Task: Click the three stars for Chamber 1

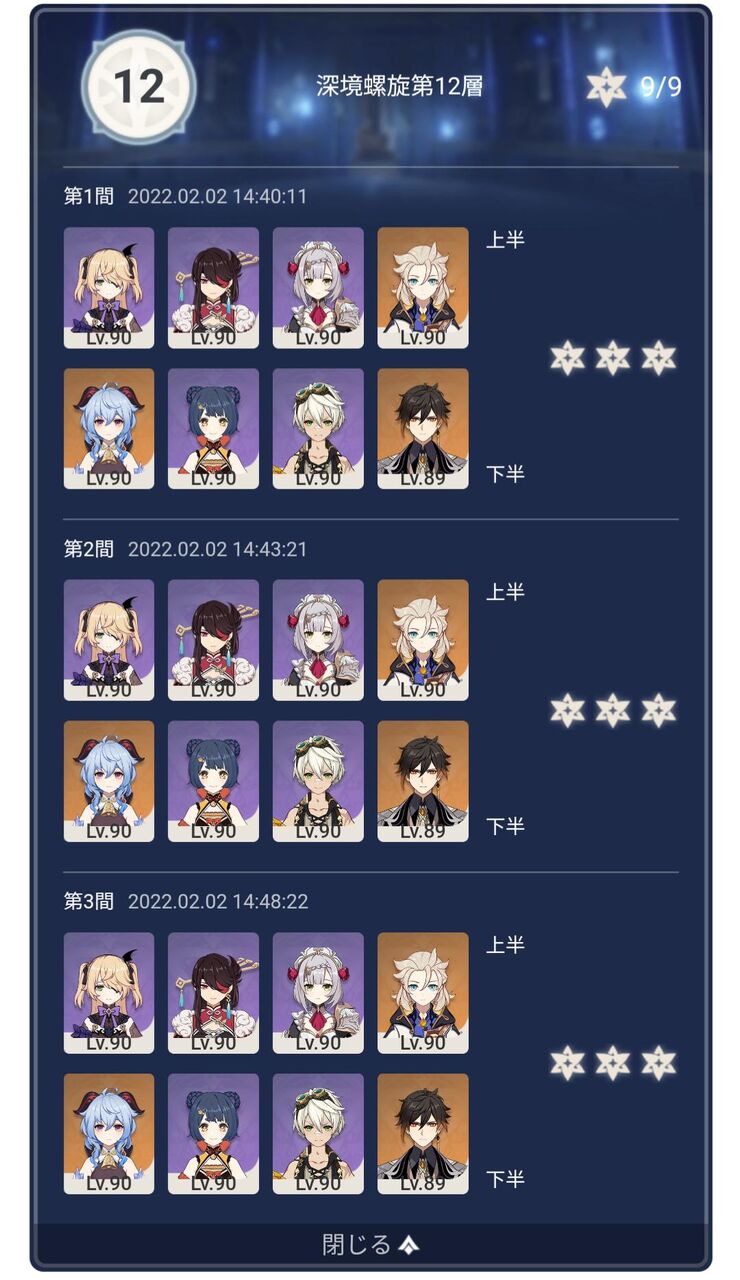Action: tap(613, 358)
